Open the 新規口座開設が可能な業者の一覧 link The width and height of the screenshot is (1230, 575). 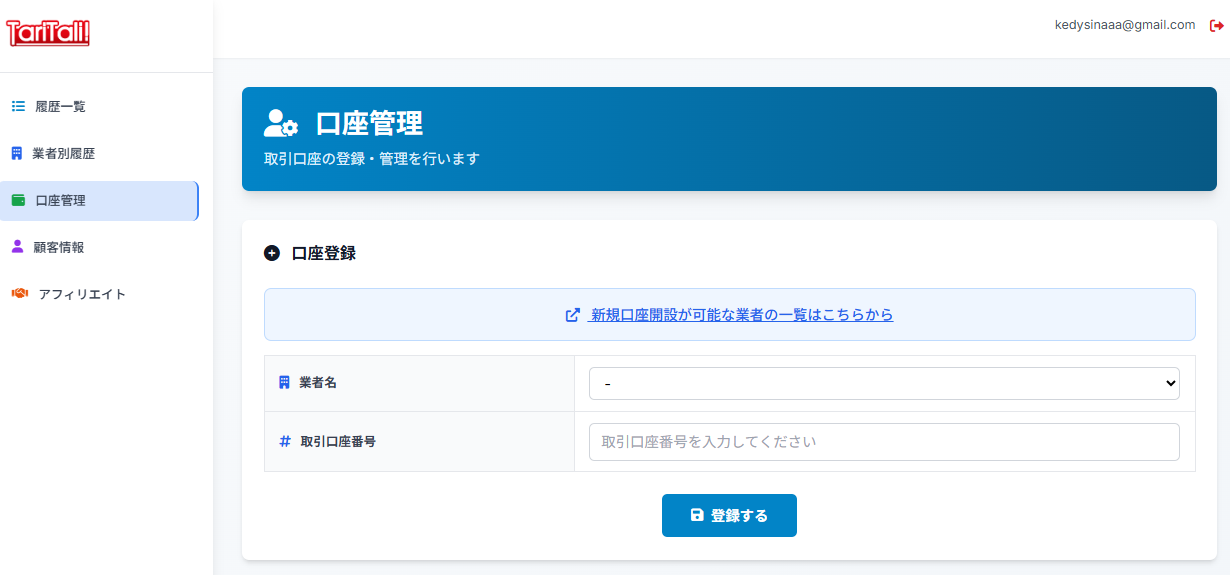point(741,315)
